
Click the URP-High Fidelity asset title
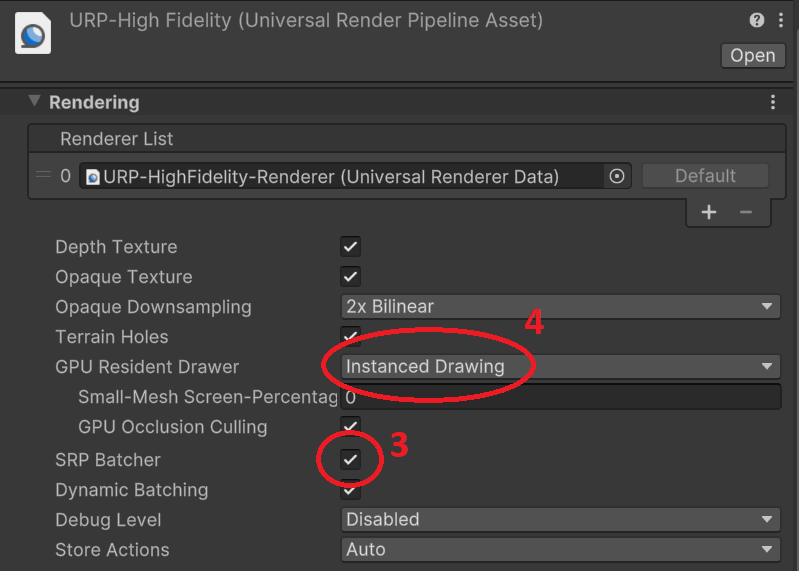pyautogui.click(x=306, y=20)
